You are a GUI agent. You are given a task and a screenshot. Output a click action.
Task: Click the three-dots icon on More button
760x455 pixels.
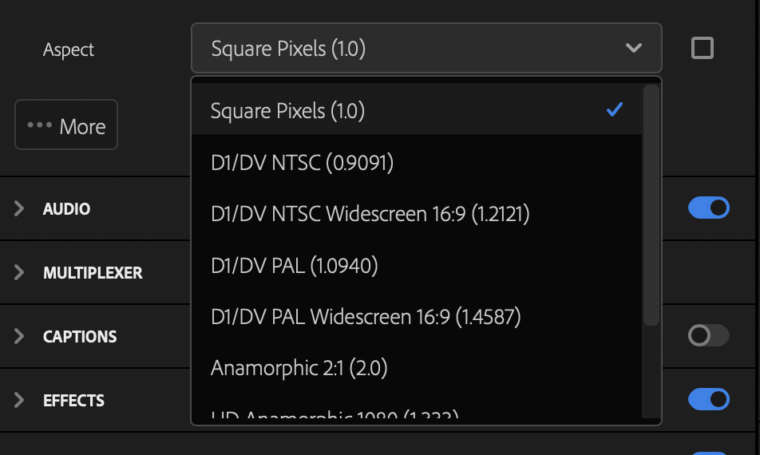click(x=40, y=125)
